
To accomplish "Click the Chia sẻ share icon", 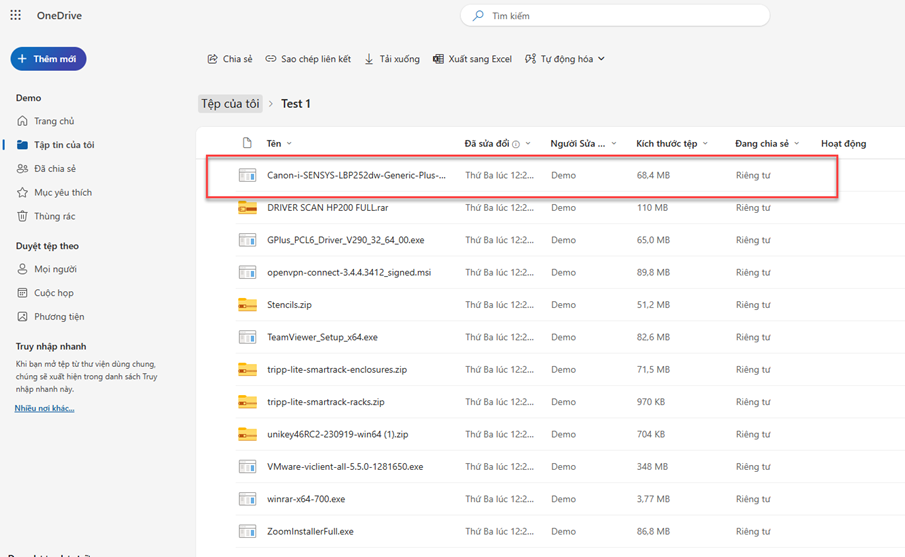I will [x=212, y=59].
